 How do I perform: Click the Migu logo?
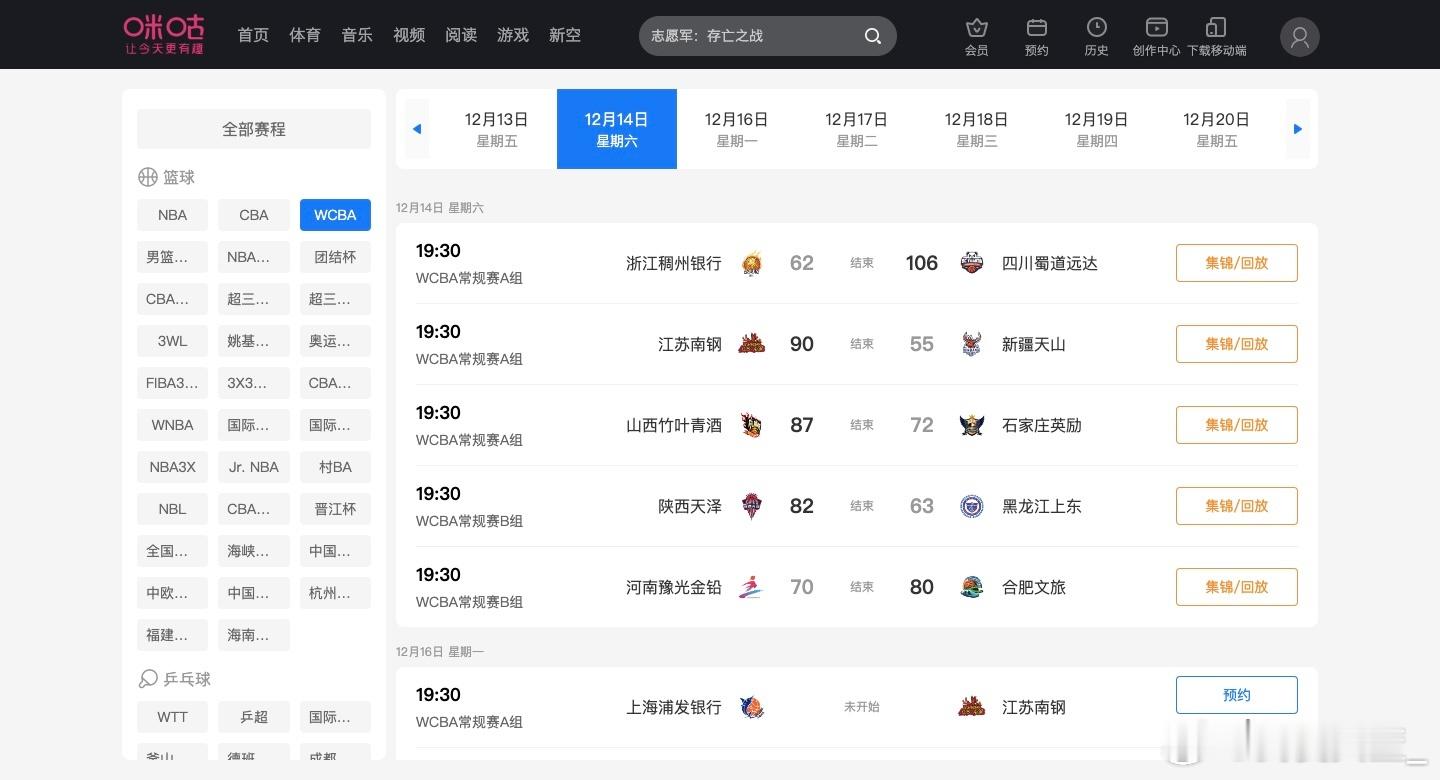pos(164,34)
